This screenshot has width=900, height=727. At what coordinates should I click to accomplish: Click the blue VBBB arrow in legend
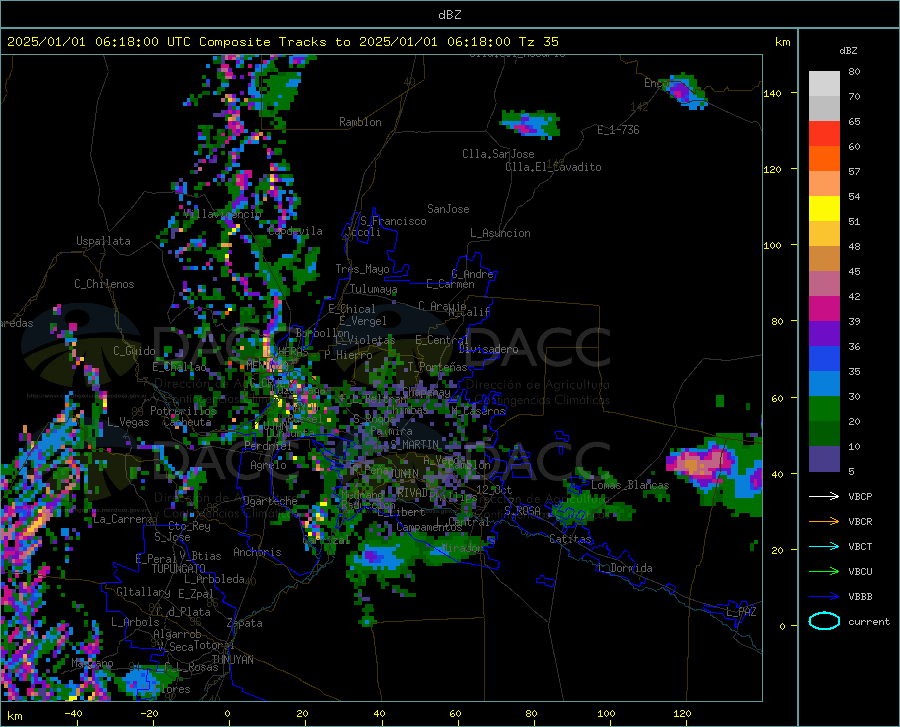click(x=824, y=597)
